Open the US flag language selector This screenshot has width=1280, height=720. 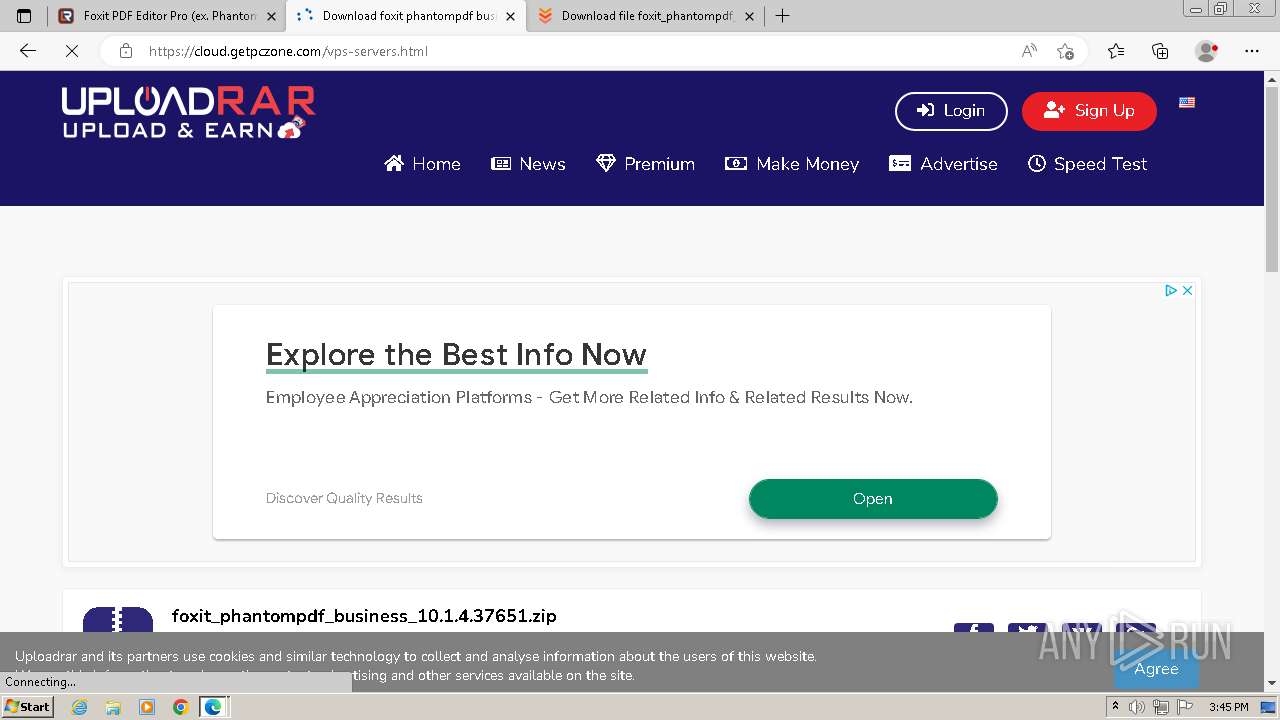[x=1187, y=102]
